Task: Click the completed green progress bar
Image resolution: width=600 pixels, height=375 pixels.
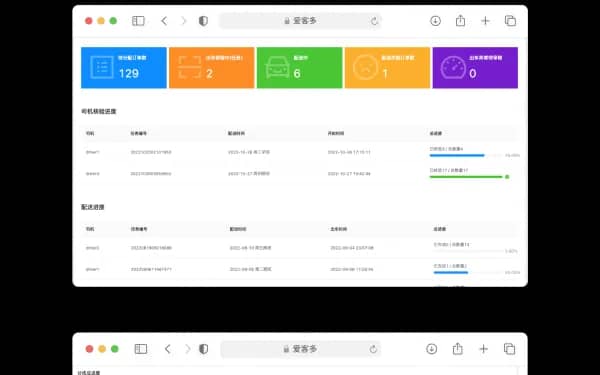Action: (x=466, y=177)
